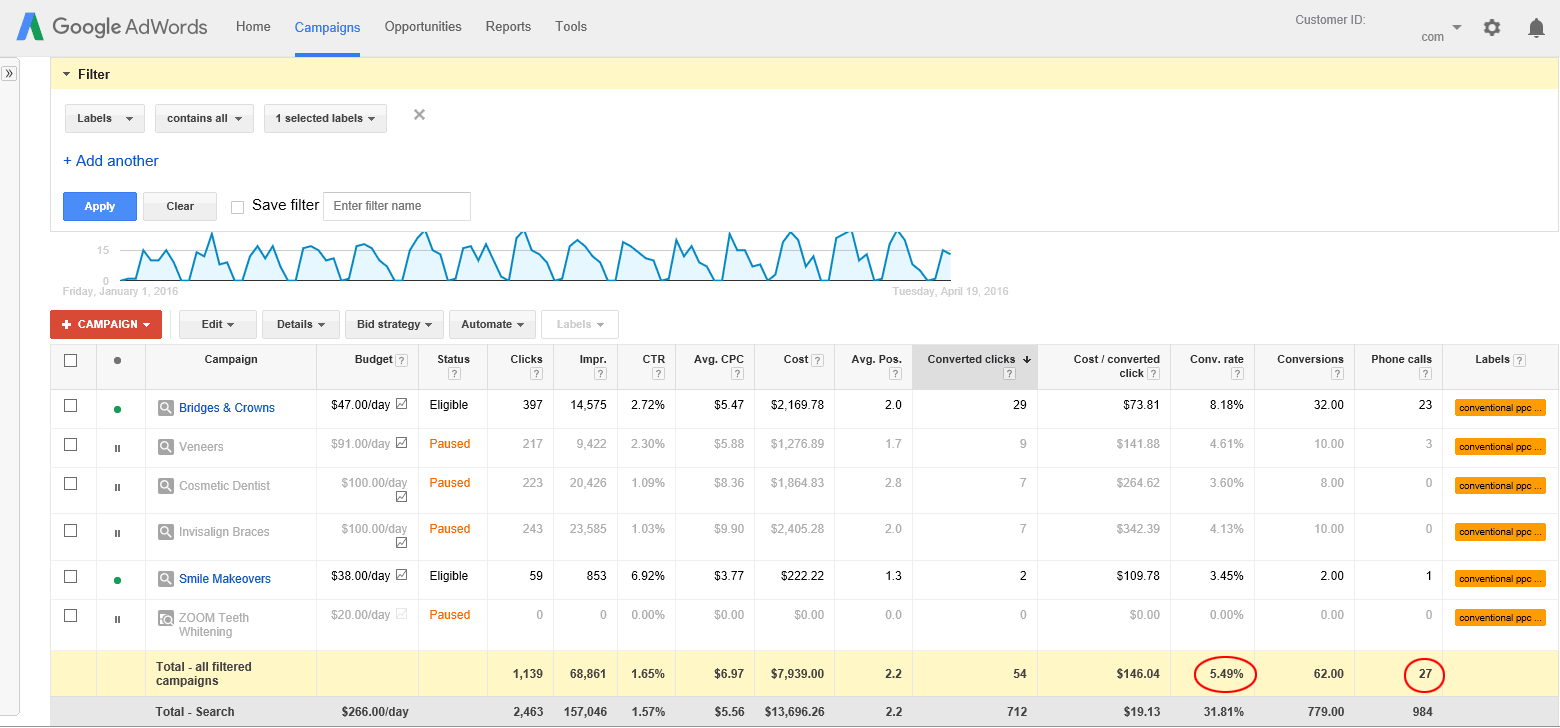Click the paused icon for Veneers

pyautogui.click(x=117, y=448)
